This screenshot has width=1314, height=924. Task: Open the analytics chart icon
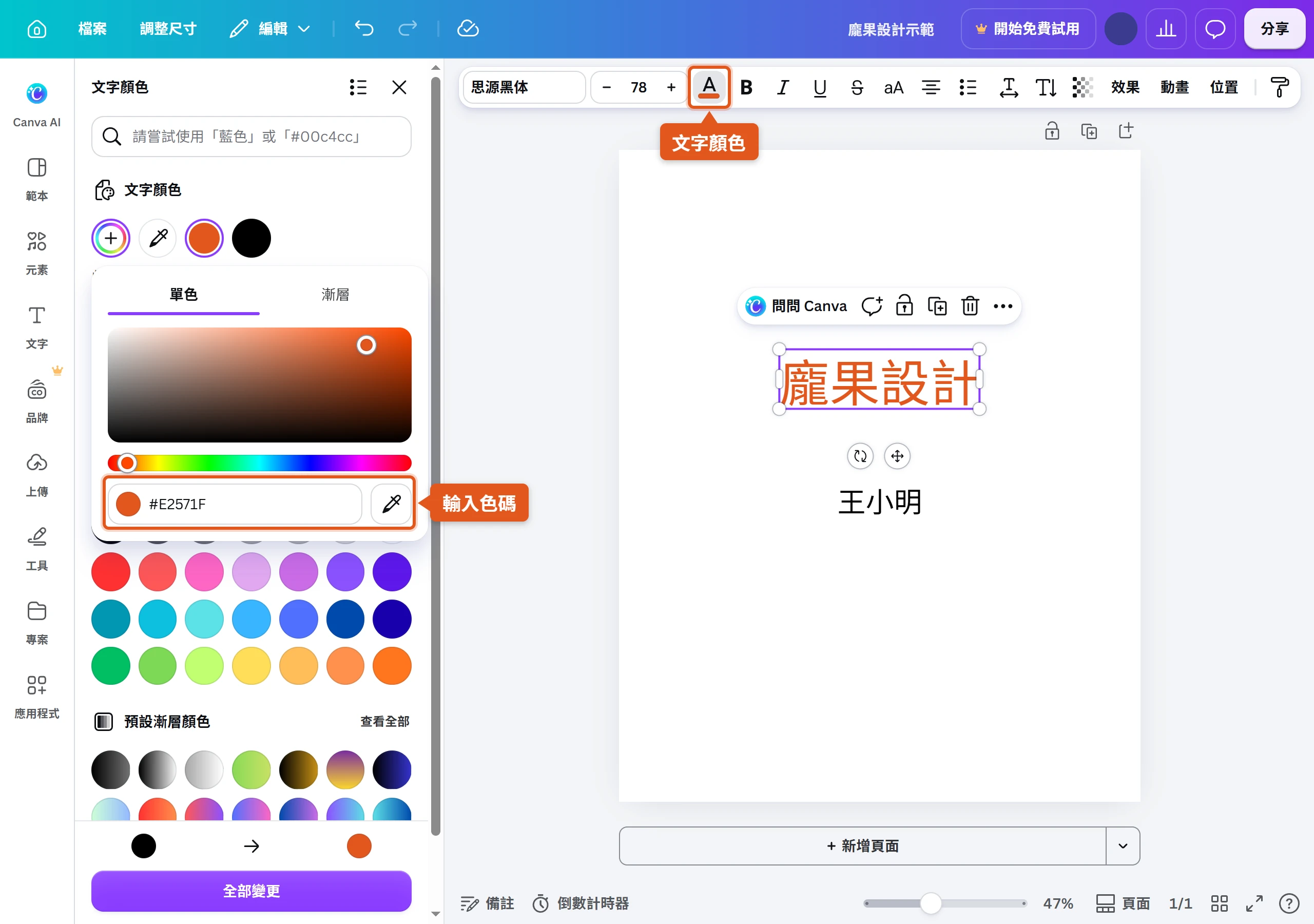(x=1166, y=29)
